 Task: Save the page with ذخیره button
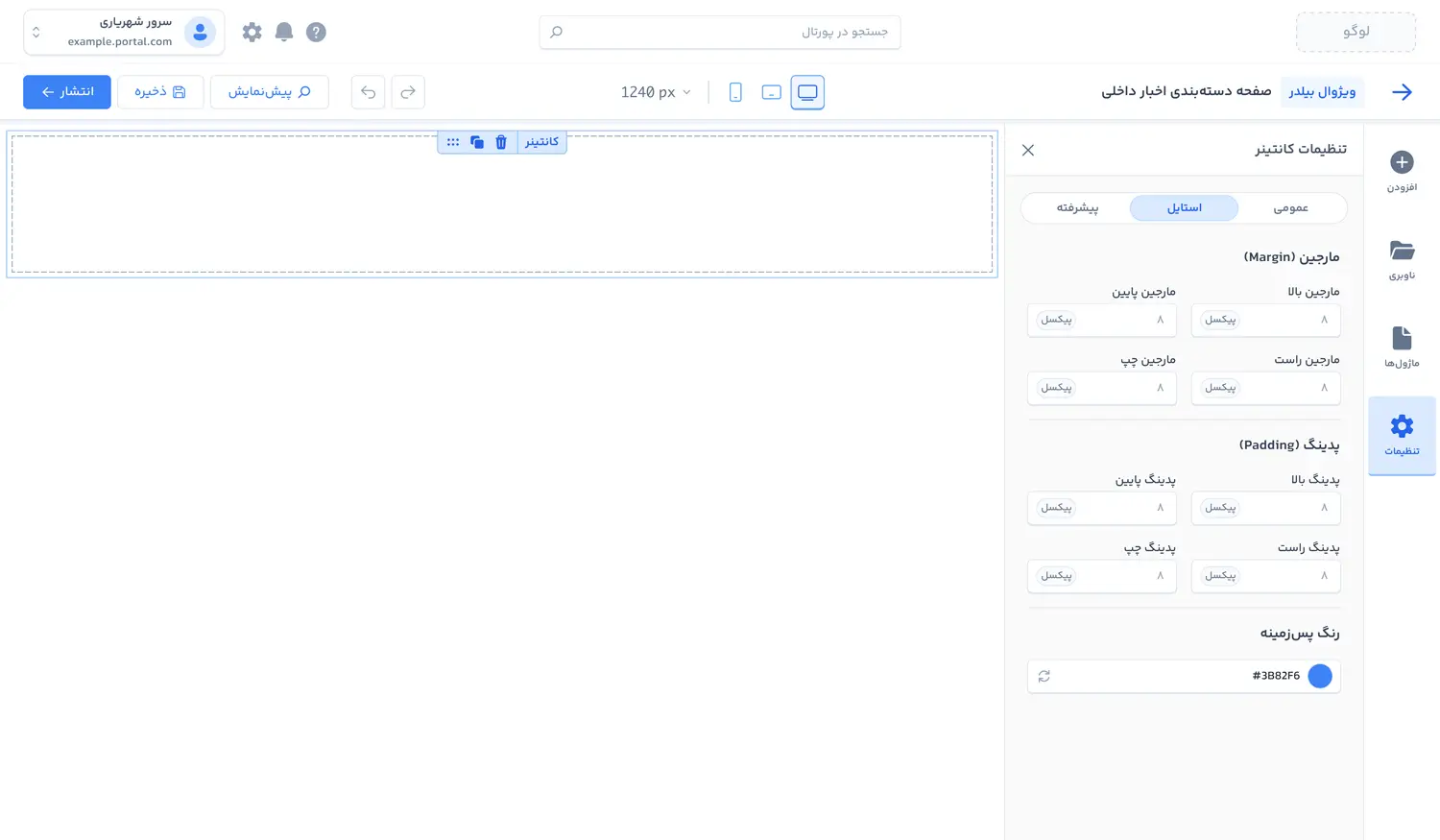pos(160,92)
